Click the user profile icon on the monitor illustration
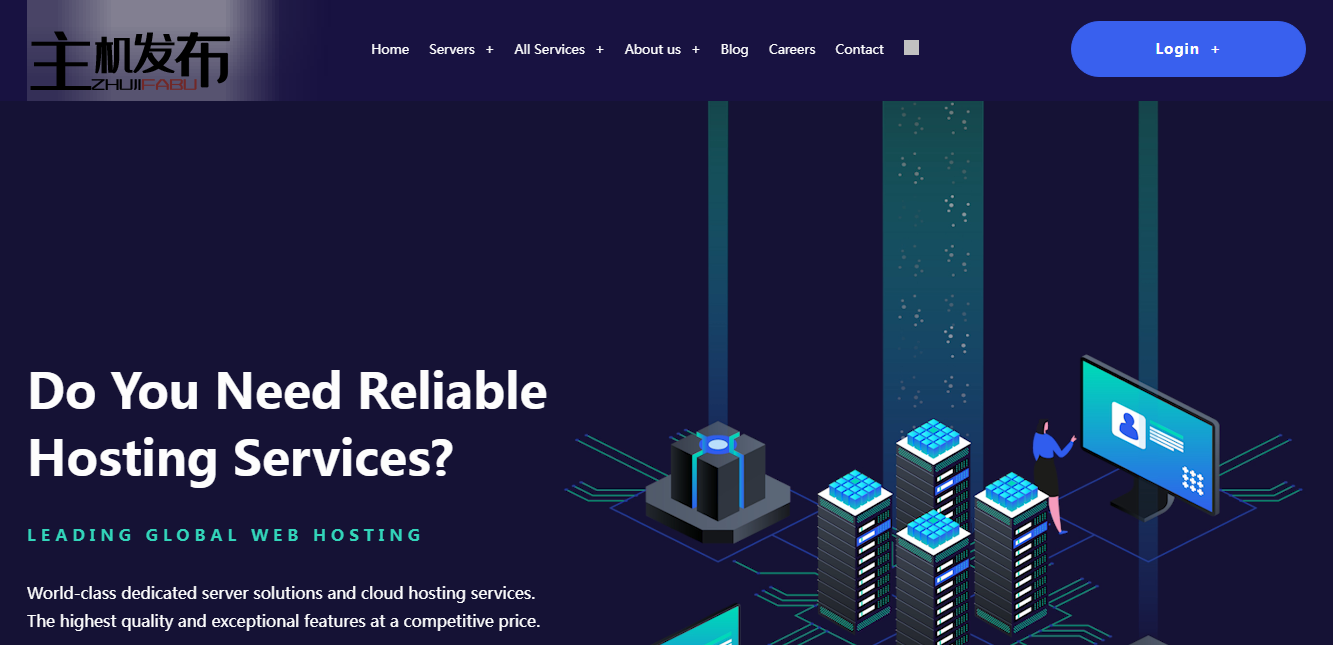The width and height of the screenshot is (1333, 645). tap(1128, 424)
